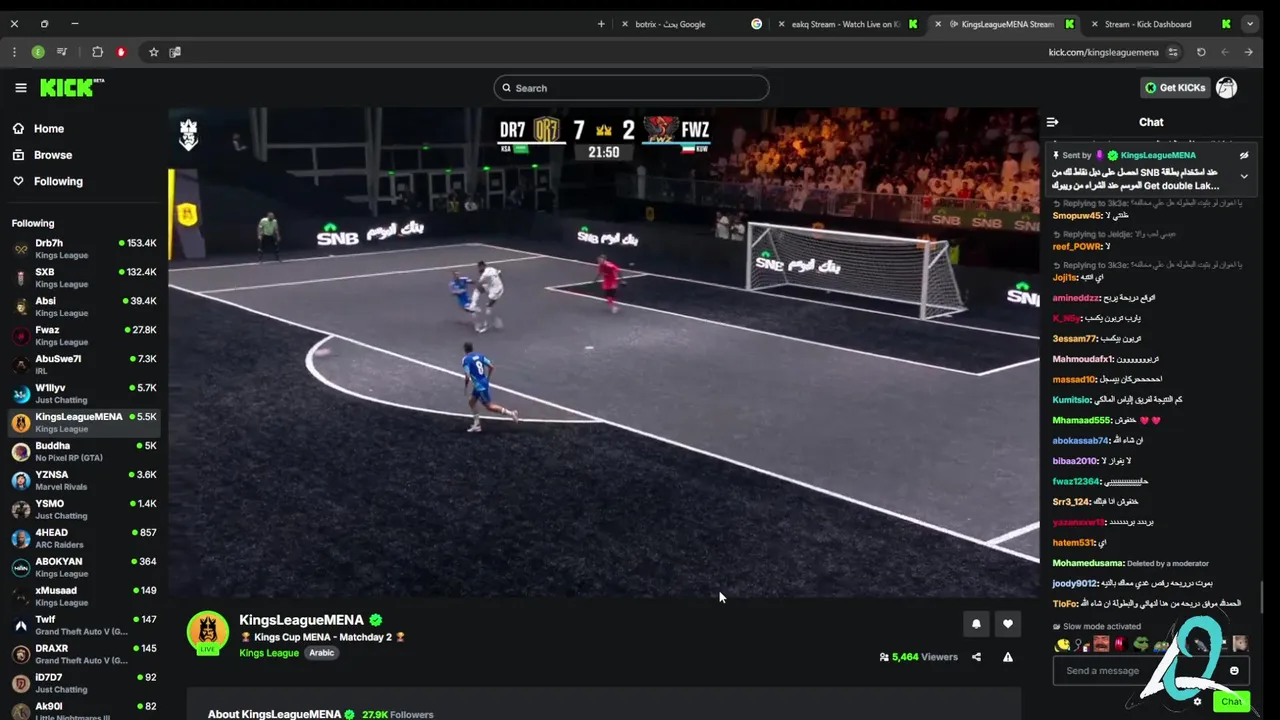This screenshot has height=720, width=1280.
Task: Hide the pinned chat message
Action: point(1244,156)
